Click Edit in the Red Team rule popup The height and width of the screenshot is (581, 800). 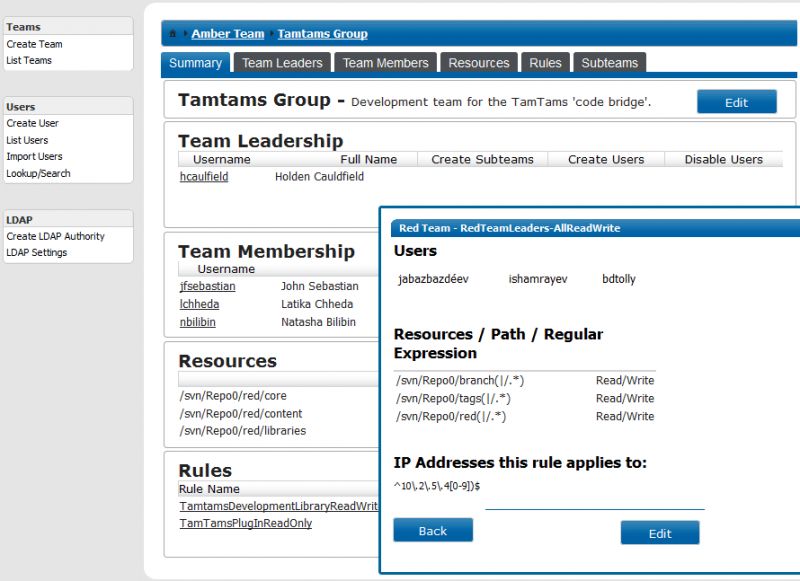660,533
